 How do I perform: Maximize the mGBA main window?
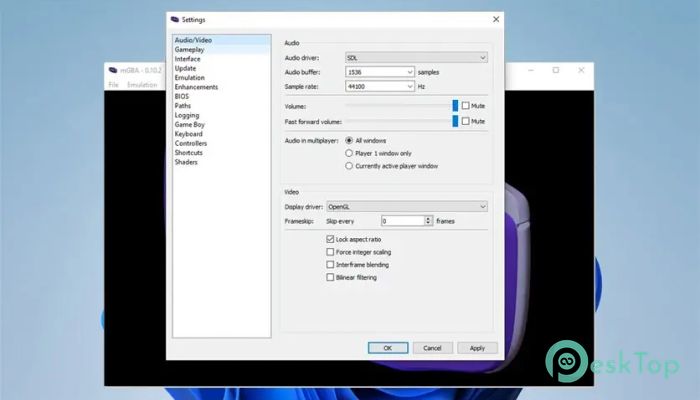(556, 70)
